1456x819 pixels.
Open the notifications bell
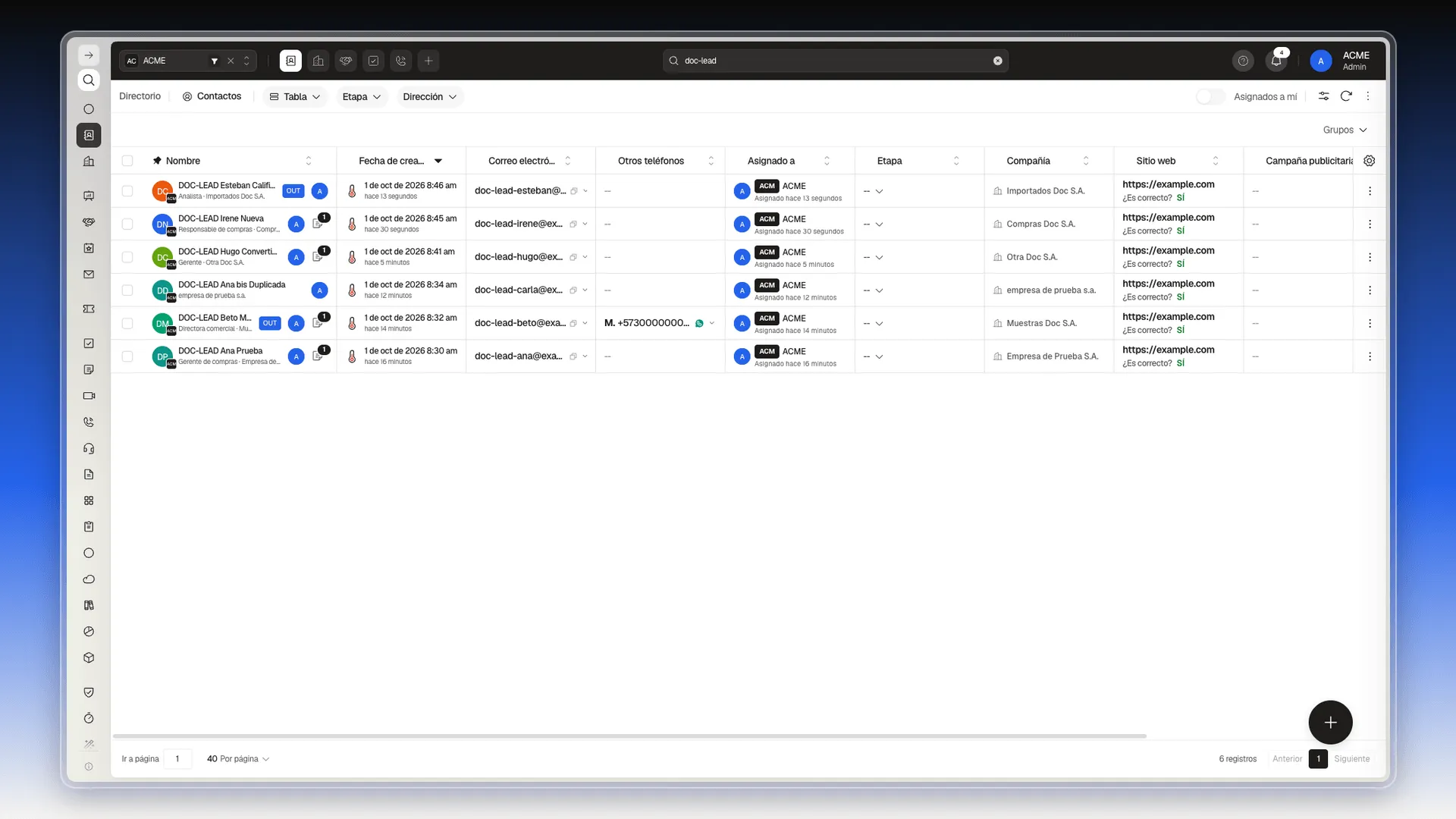point(1276,61)
